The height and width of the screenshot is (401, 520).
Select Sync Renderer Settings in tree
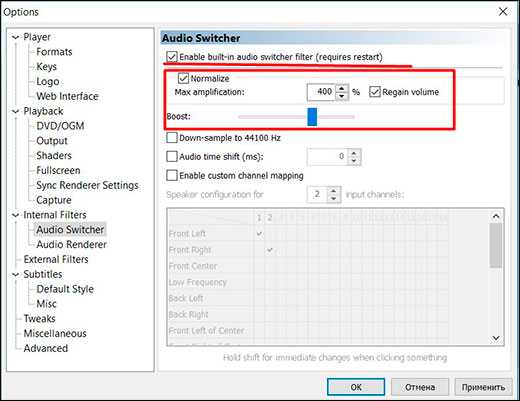tap(87, 185)
